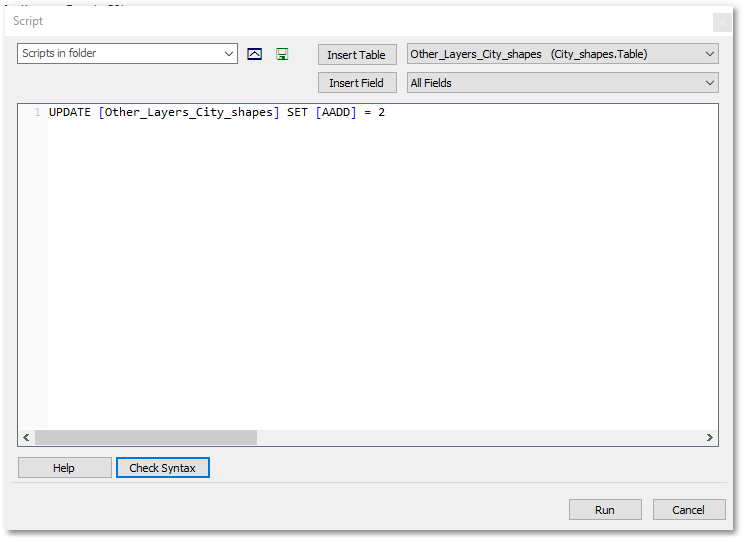Click the Help button

pos(65,468)
